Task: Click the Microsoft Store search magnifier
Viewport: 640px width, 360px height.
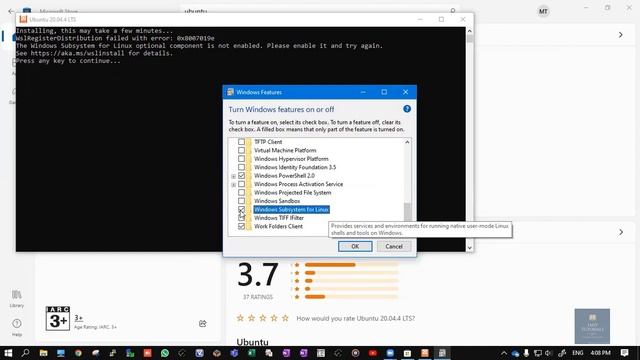Action: 453,11
